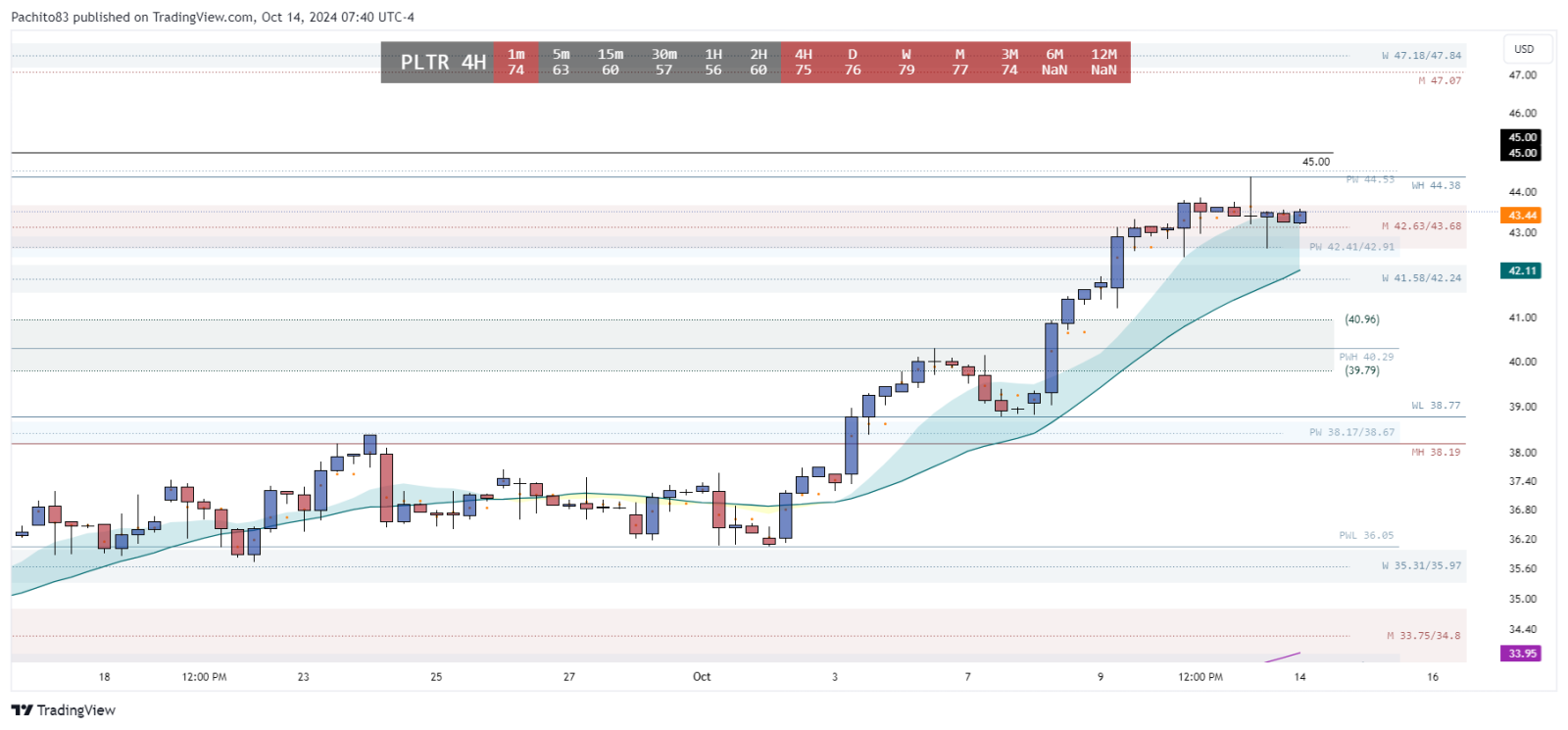The image size is (1568, 730).
Task: Click the W 41.58/42.24 level label
Action: [x=1421, y=278]
